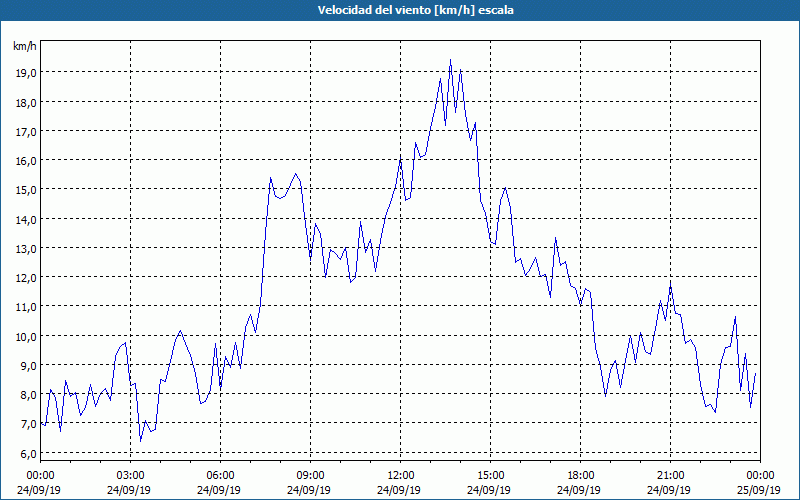Click the curve peak at 21:00
Screen dimensions: 800x500
coord(670,282)
